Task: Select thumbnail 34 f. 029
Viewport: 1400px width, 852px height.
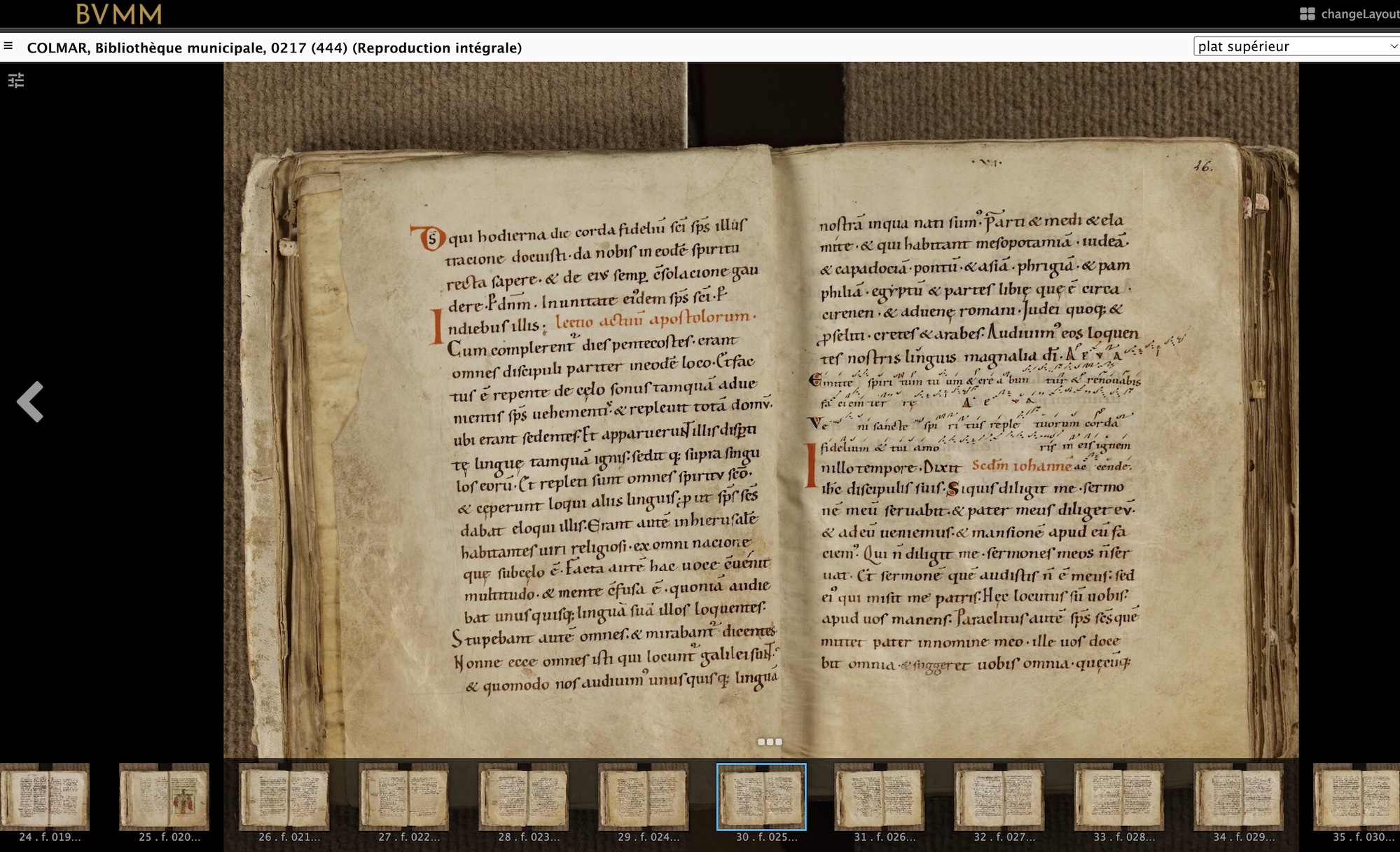Action: pos(1239,797)
